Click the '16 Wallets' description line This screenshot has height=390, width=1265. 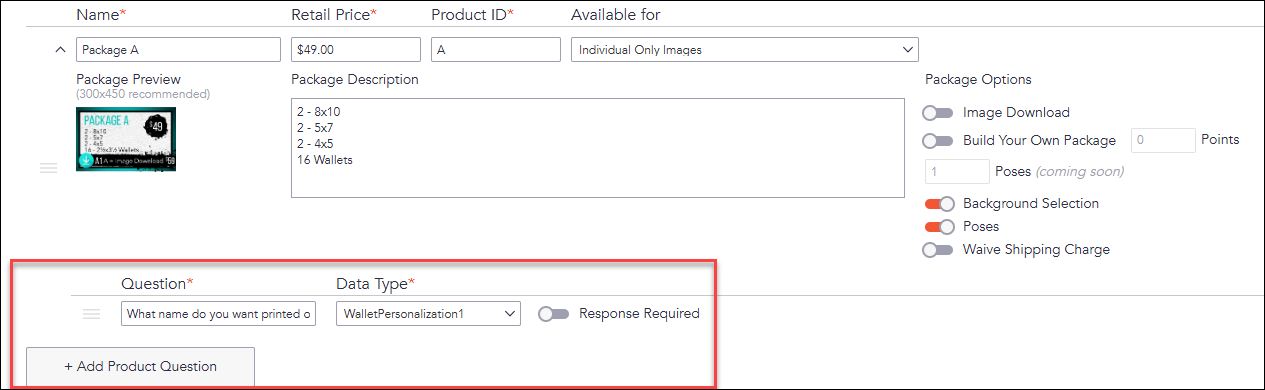coord(325,160)
